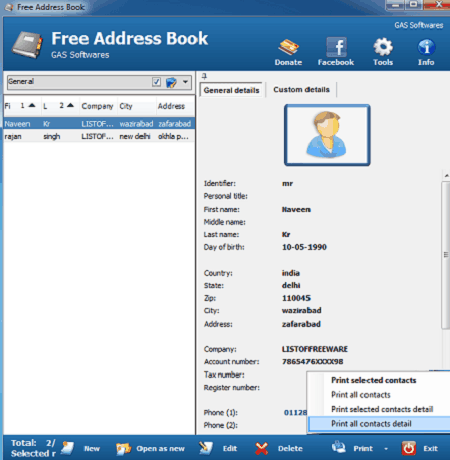This screenshot has height=460, width=450.
Task: Click the Delete button label
Action: coord(290,449)
